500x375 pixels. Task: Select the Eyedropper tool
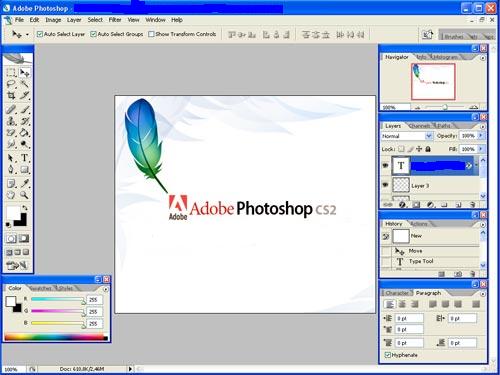[x=24, y=183]
